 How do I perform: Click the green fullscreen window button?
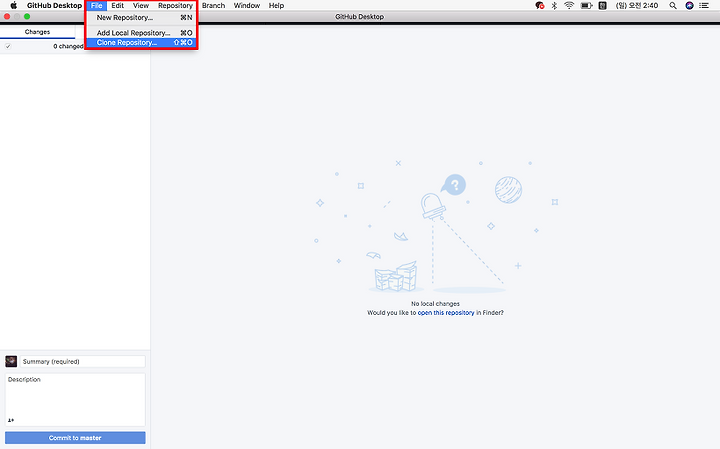point(27,17)
